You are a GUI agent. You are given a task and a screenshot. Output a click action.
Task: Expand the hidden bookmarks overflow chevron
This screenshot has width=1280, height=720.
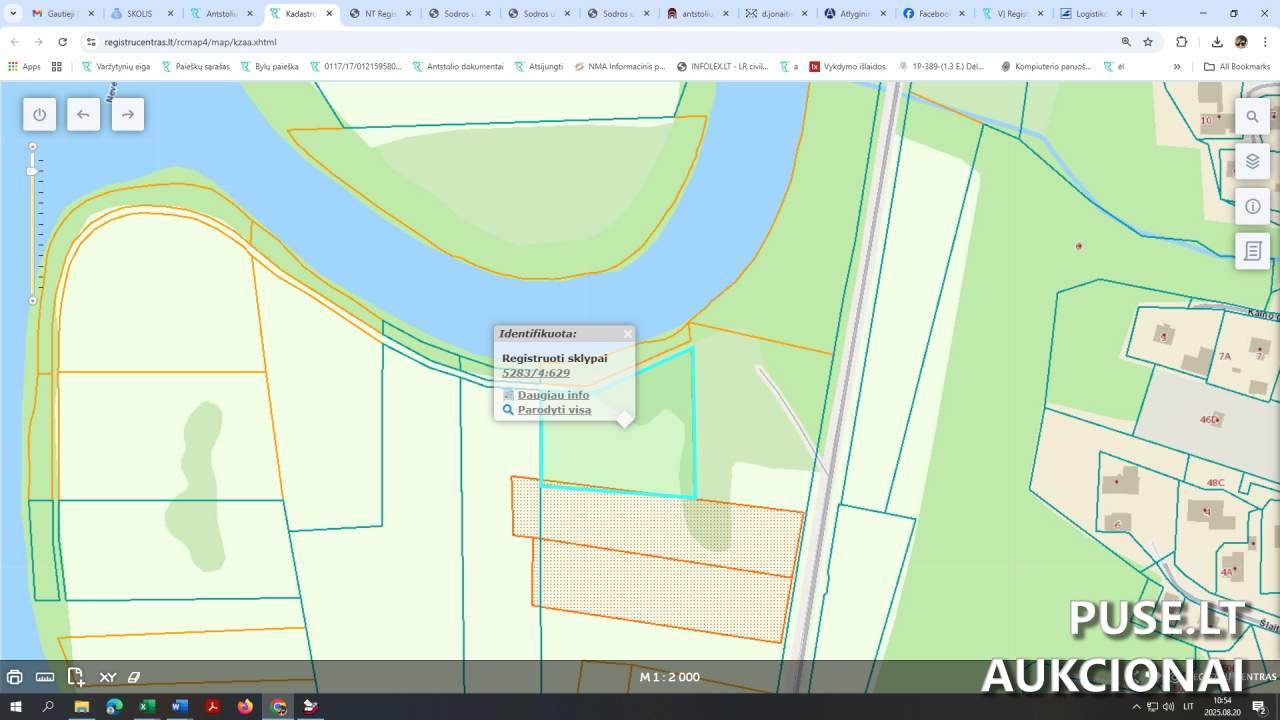(1177, 67)
